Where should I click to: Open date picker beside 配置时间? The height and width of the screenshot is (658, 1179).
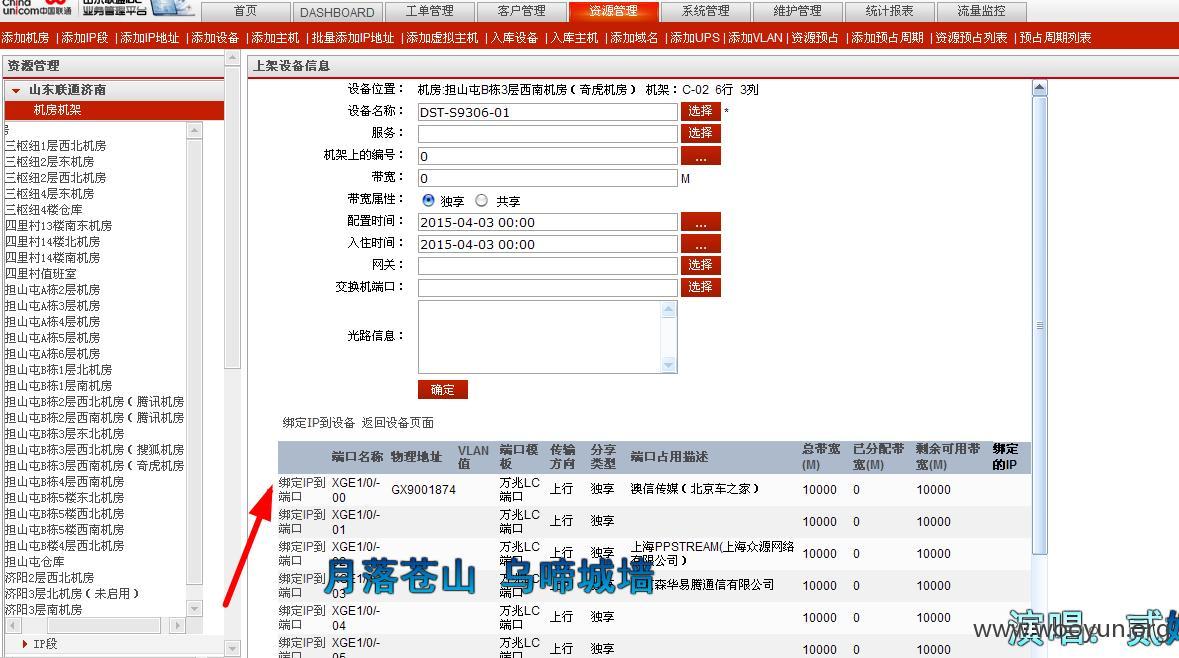[701, 222]
